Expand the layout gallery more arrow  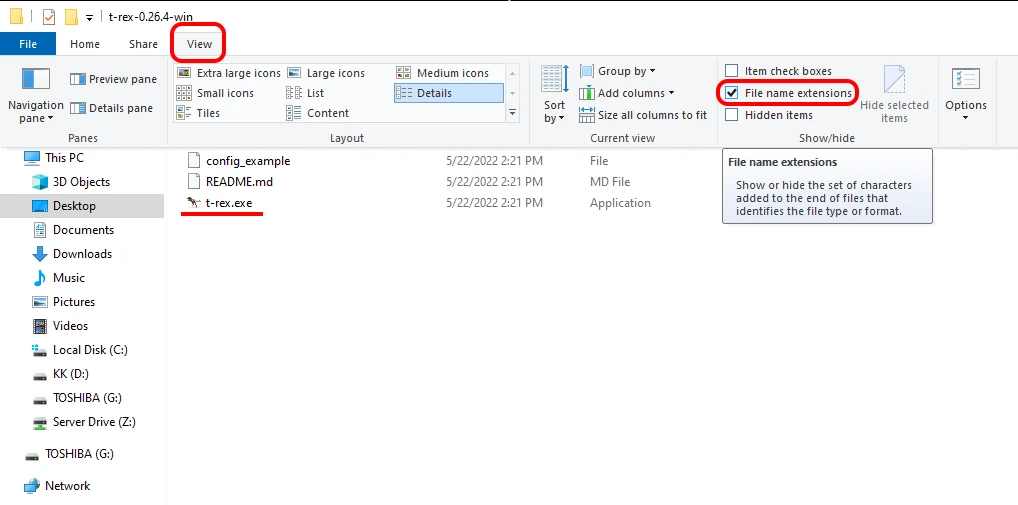513,113
